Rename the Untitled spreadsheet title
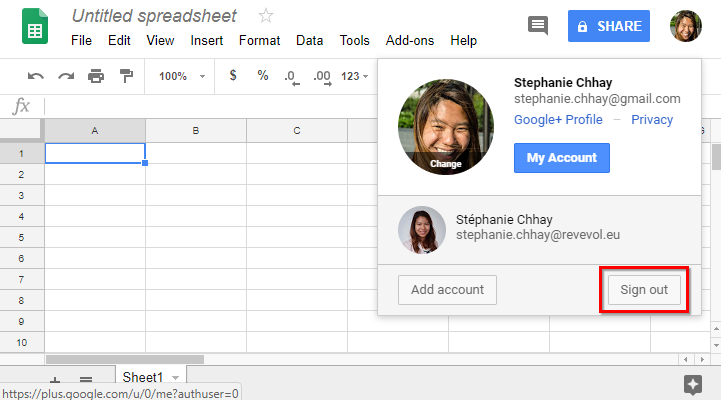 point(154,16)
